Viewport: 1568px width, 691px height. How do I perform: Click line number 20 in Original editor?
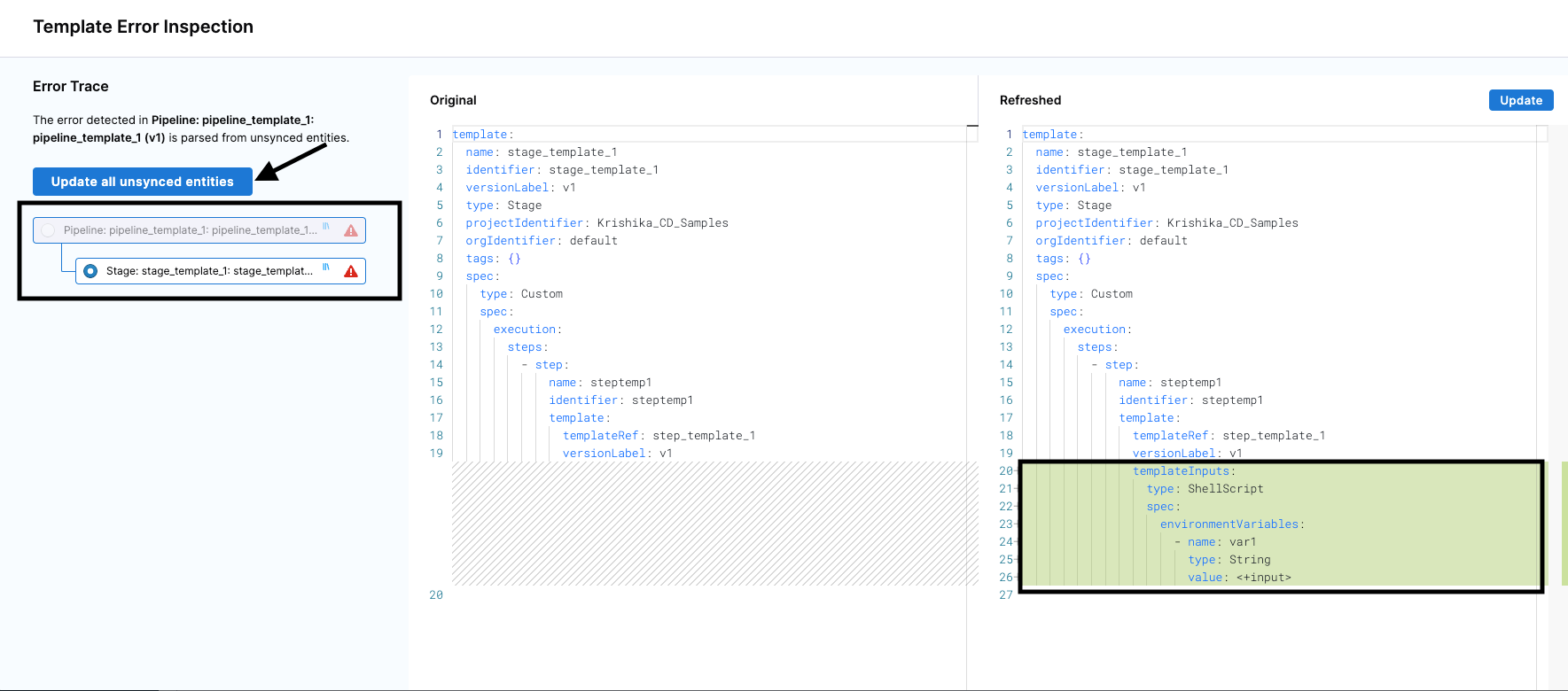pyautogui.click(x=436, y=595)
